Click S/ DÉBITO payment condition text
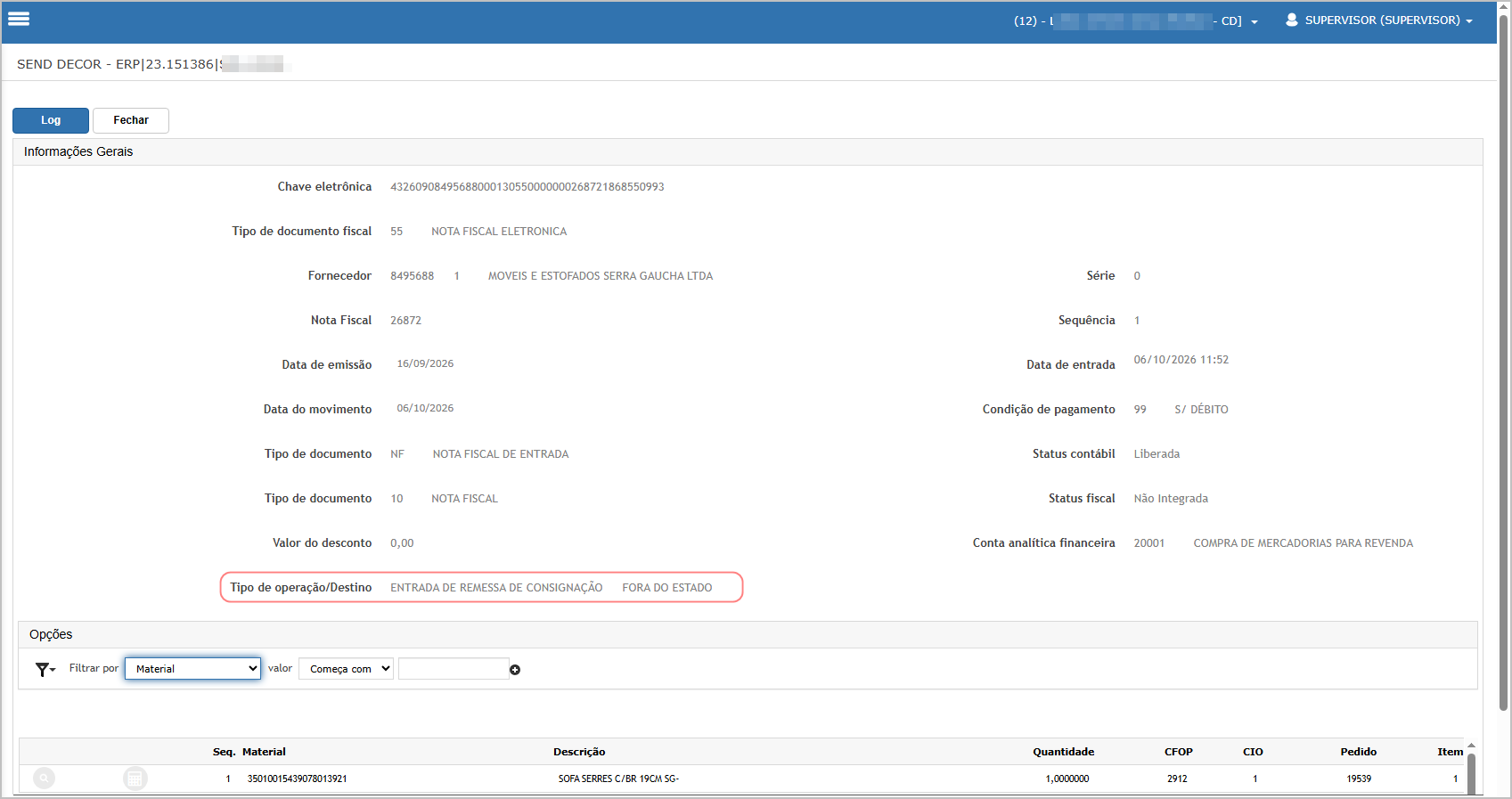This screenshot has width=1512, height=799. 1201,410
